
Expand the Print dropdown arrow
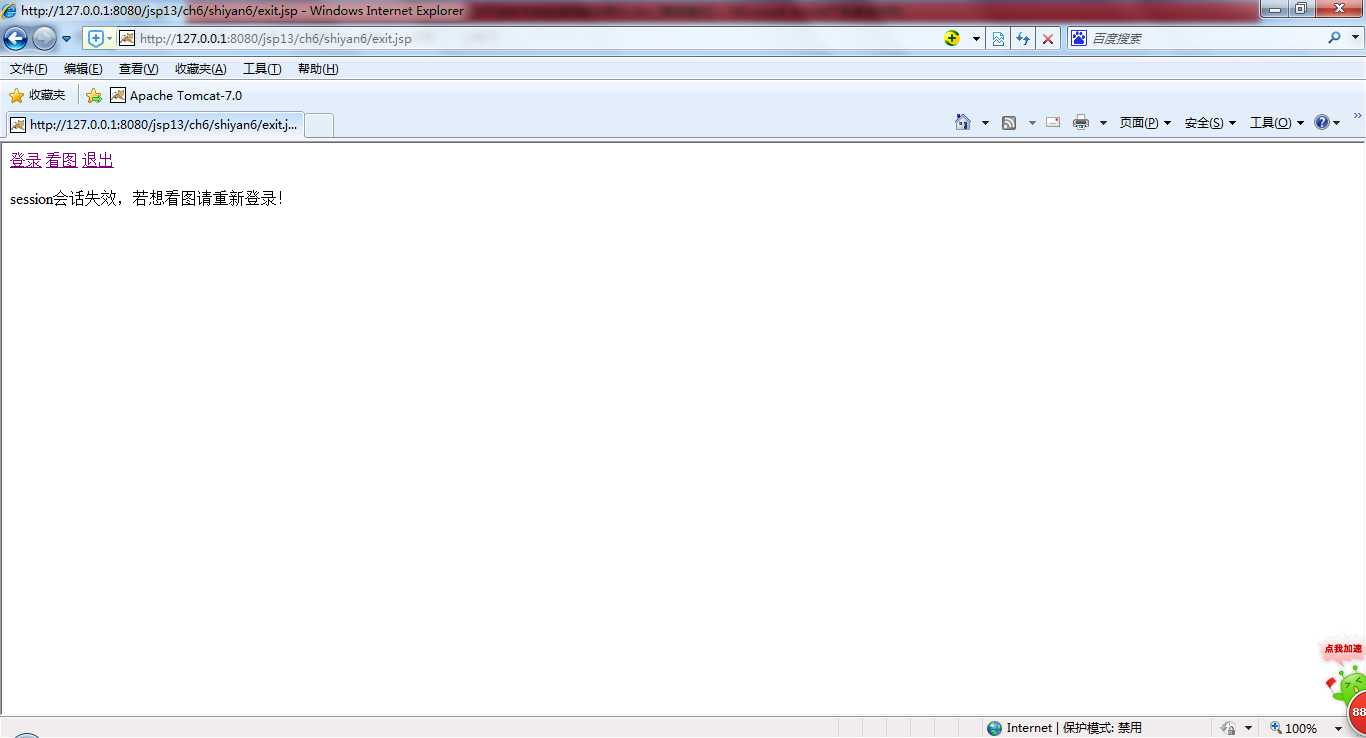pyautogui.click(x=1103, y=123)
